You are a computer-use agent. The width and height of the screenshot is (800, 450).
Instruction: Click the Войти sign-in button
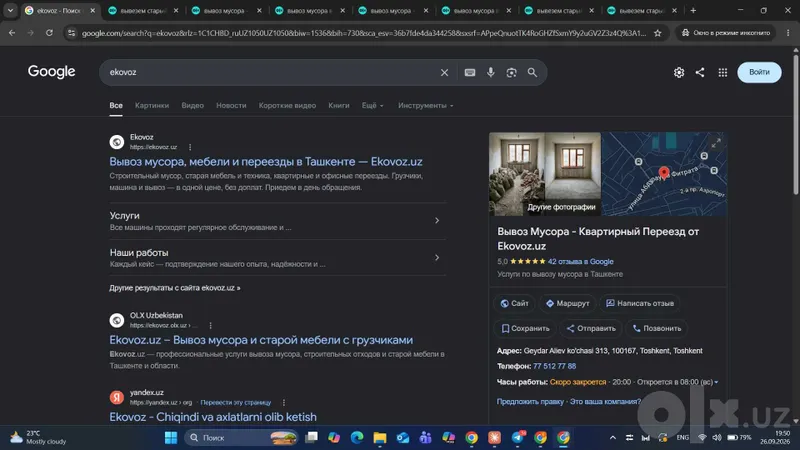click(x=759, y=72)
